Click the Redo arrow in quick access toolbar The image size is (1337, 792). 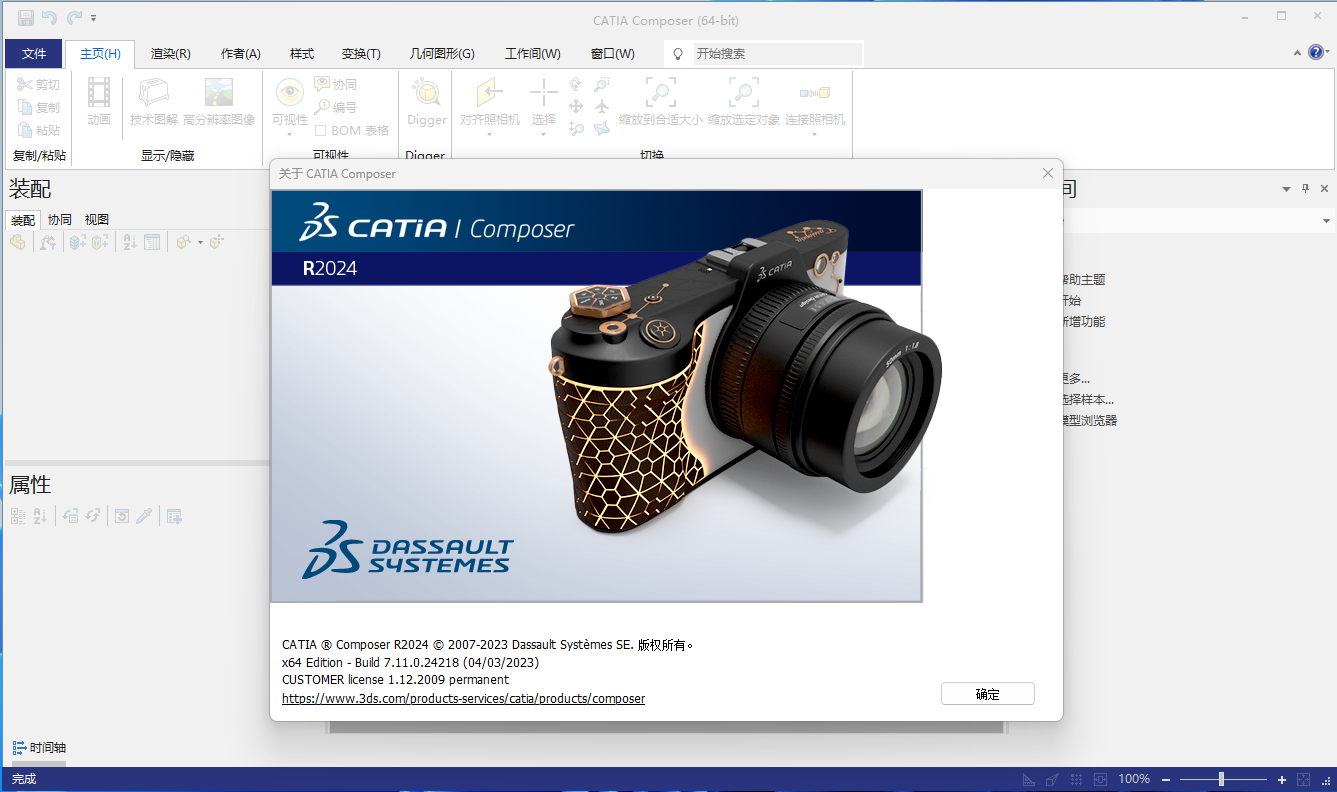click(74, 18)
